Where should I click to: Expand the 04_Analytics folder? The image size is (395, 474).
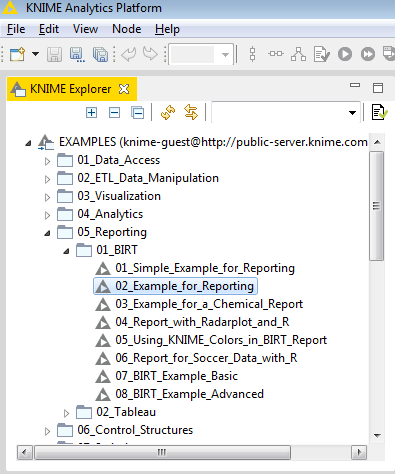click(47, 215)
